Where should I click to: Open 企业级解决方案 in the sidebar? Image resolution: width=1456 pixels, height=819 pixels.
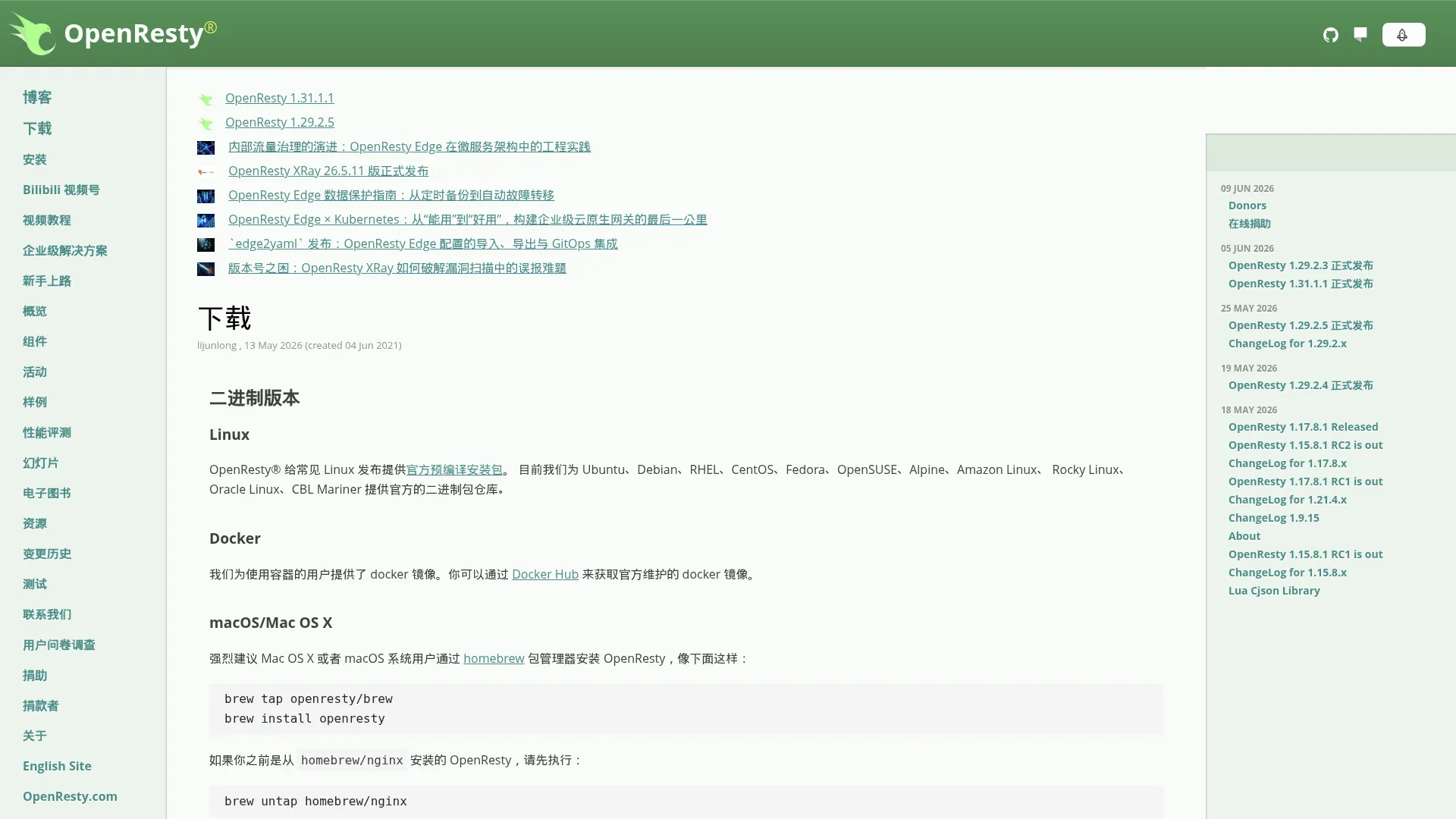click(65, 250)
